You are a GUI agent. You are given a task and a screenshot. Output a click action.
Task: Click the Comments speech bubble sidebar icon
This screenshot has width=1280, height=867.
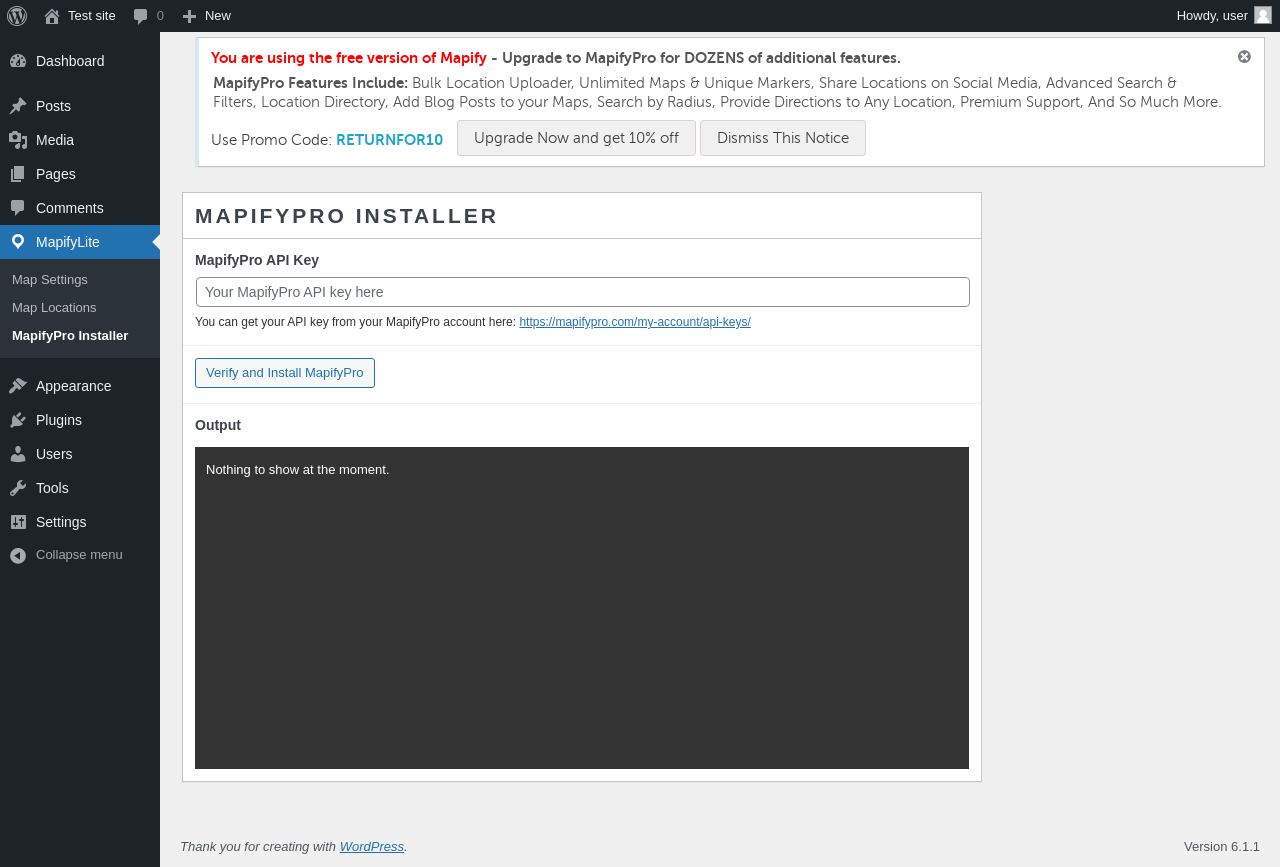[x=18, y=208]
